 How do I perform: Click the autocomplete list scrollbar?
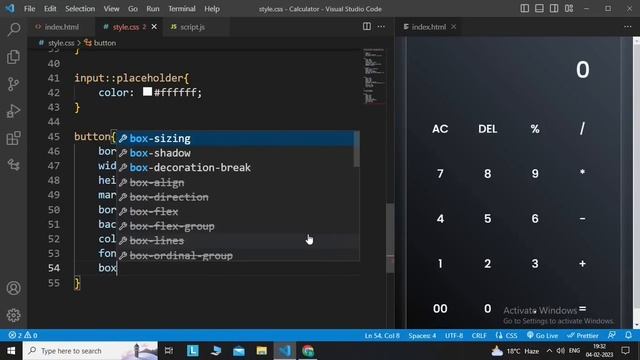tap(357, 149)
